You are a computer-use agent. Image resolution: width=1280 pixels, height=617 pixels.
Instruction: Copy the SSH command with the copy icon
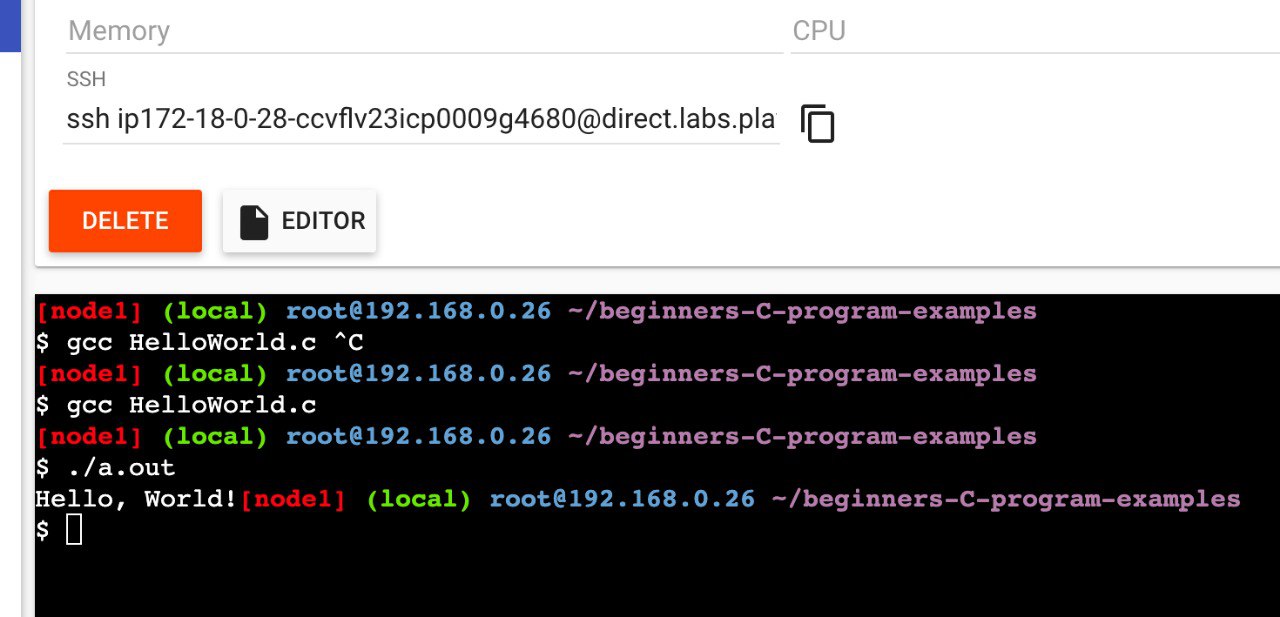click(x=817, y=123)
